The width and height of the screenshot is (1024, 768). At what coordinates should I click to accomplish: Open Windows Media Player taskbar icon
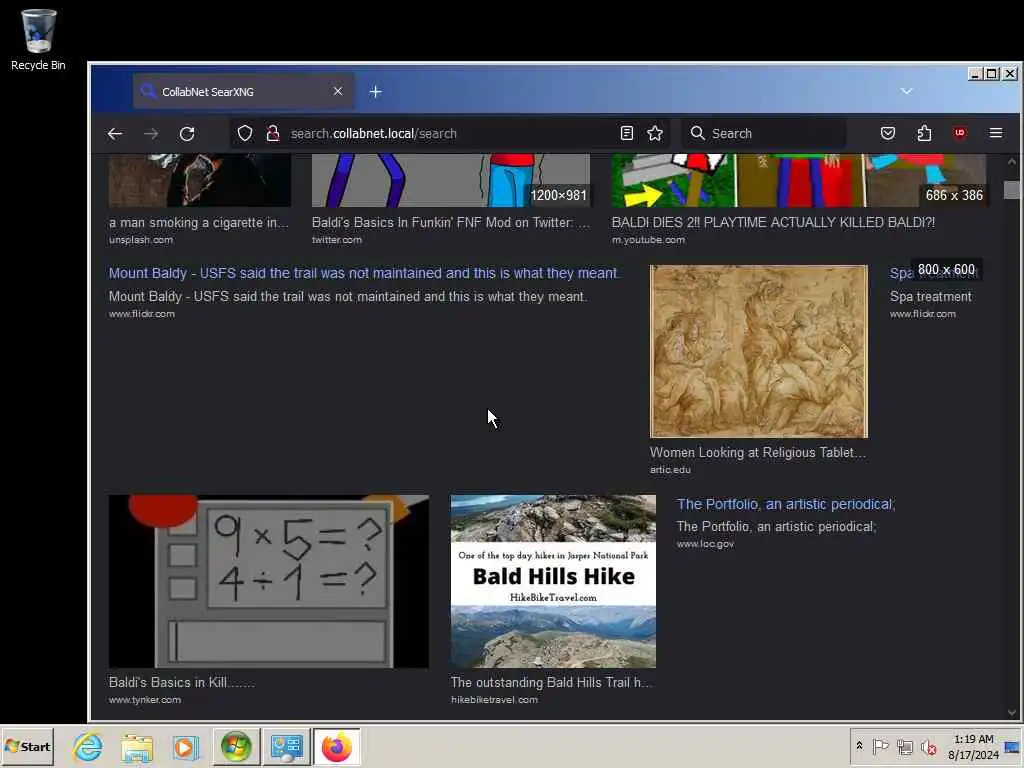(185, 748)
